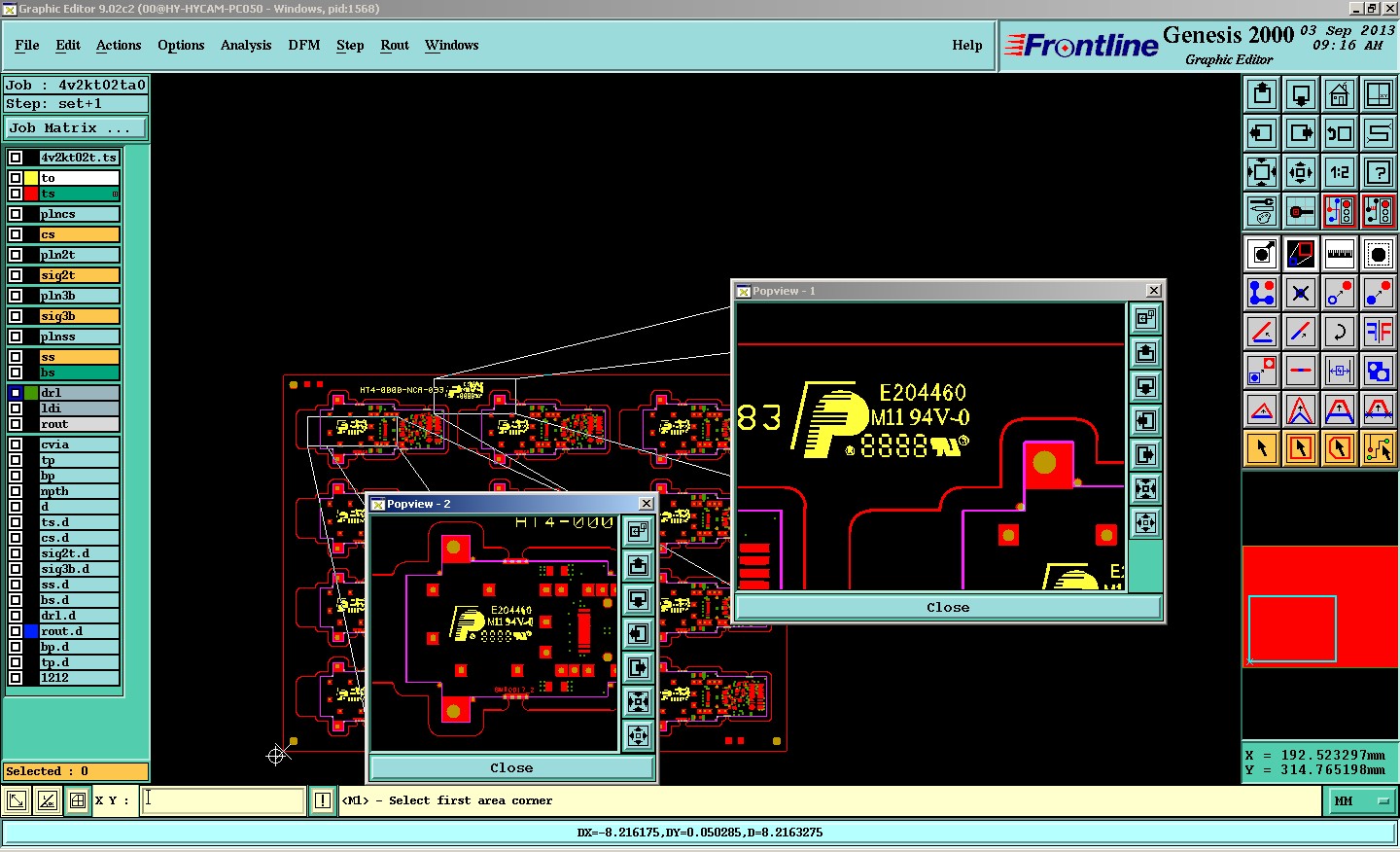Click the snap grid key icon

click(x=1301, y=211)
